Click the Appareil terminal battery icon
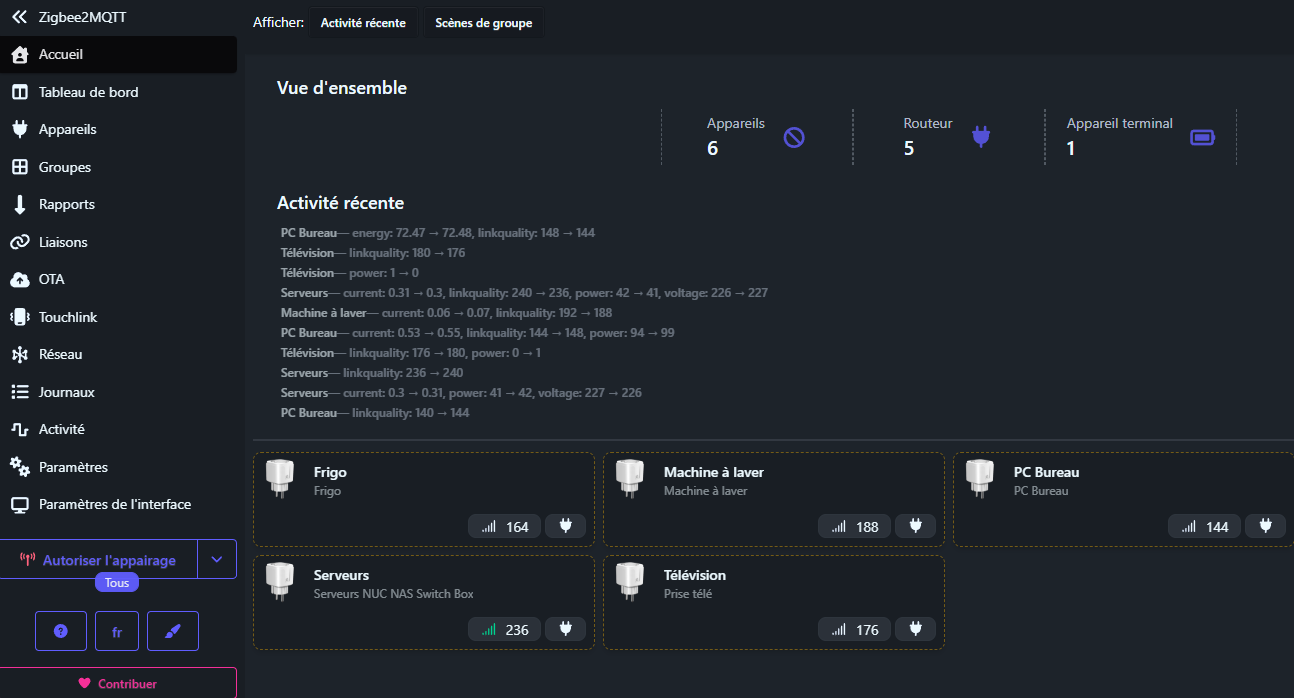 [x=1202, y=137]
